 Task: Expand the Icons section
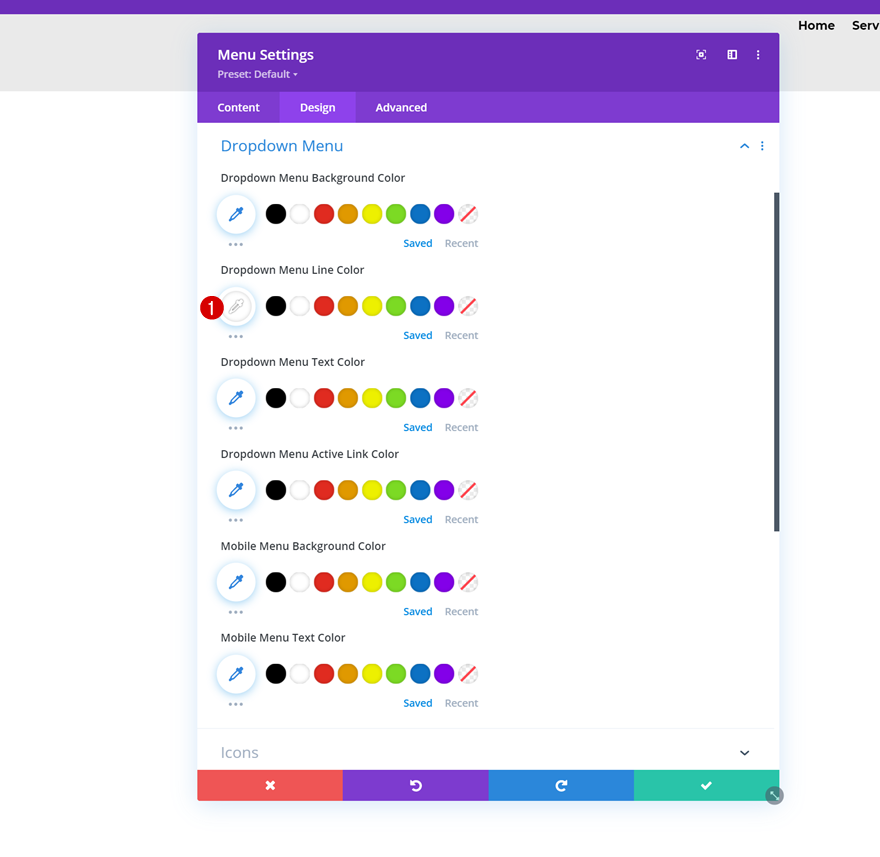pos(744,753)
